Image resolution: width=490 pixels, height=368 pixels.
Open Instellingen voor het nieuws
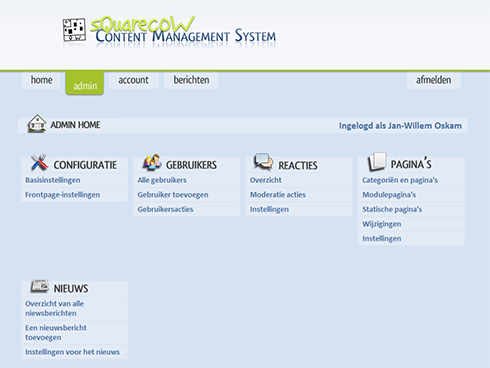tap(72, 352)
